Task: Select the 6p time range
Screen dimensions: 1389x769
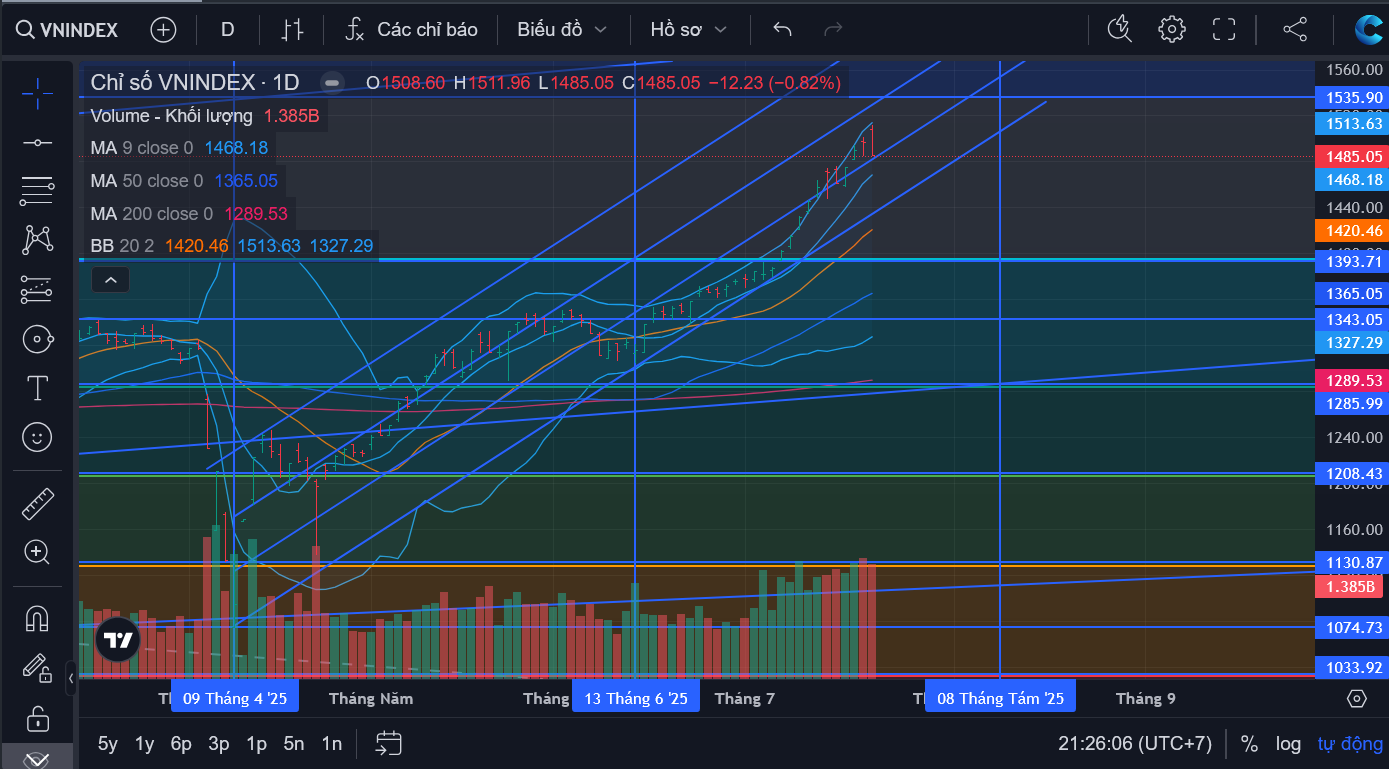Action: coord(181,744)
